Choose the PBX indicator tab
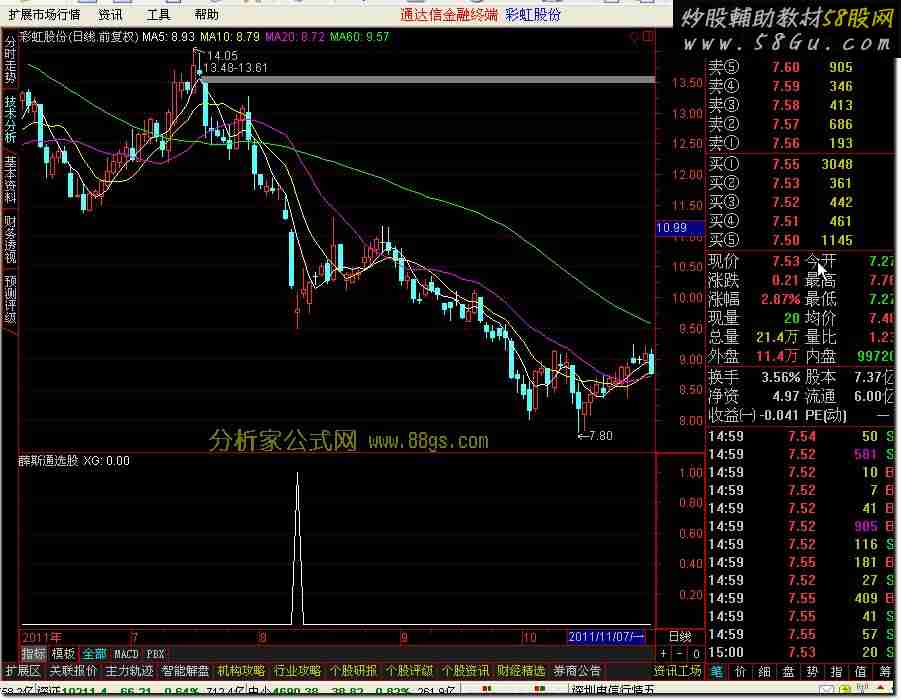 click(x=155, y=654)
